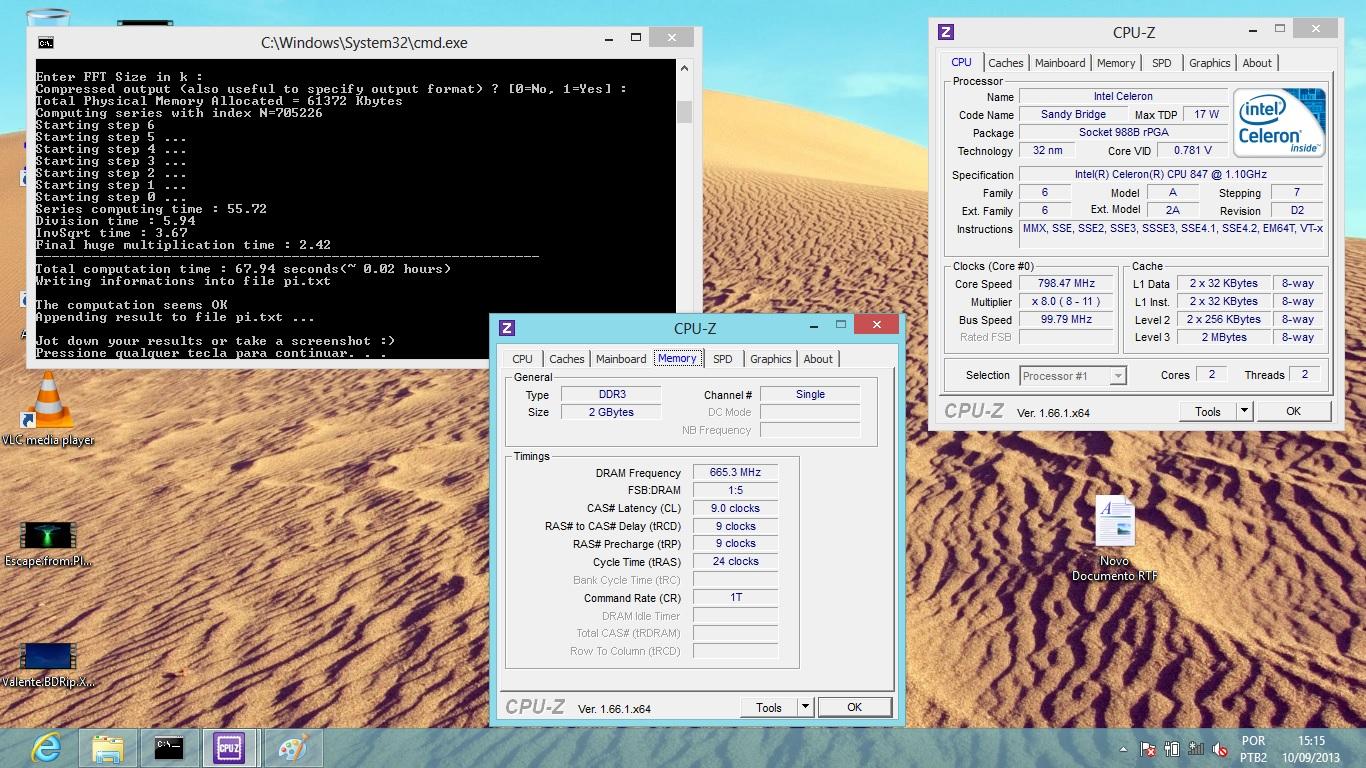
Task: Open the Mainboard tab in the right CPU-Z window
Action: tap(1060, 63)
